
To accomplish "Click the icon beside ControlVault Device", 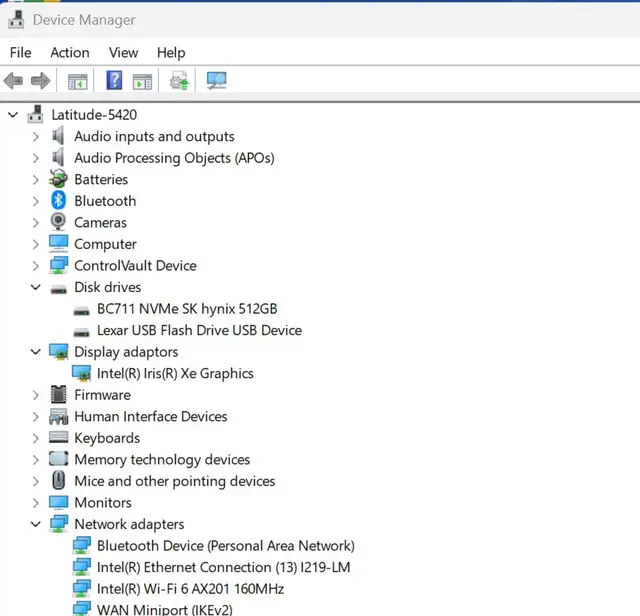I will point(58,265).
